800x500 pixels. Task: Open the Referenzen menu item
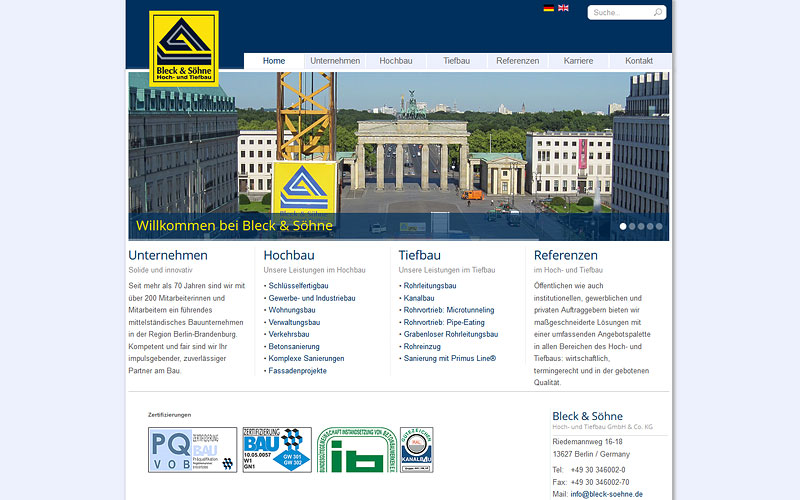click(x=517, y=61)
